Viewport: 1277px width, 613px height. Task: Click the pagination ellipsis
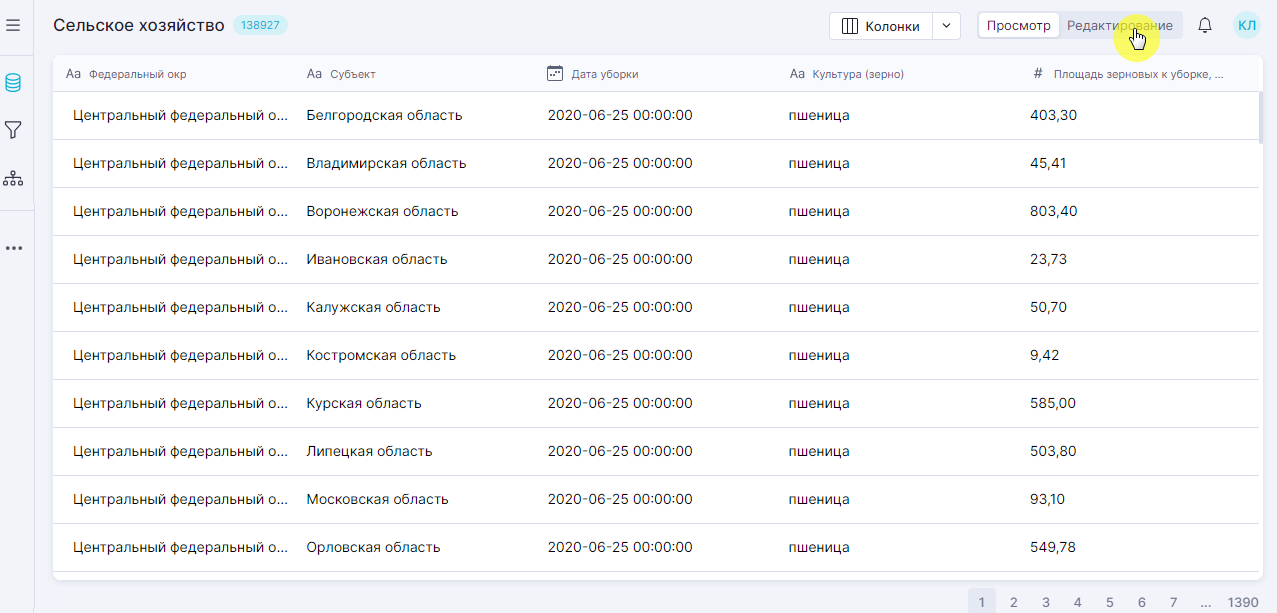click(x=1206, y=602)
